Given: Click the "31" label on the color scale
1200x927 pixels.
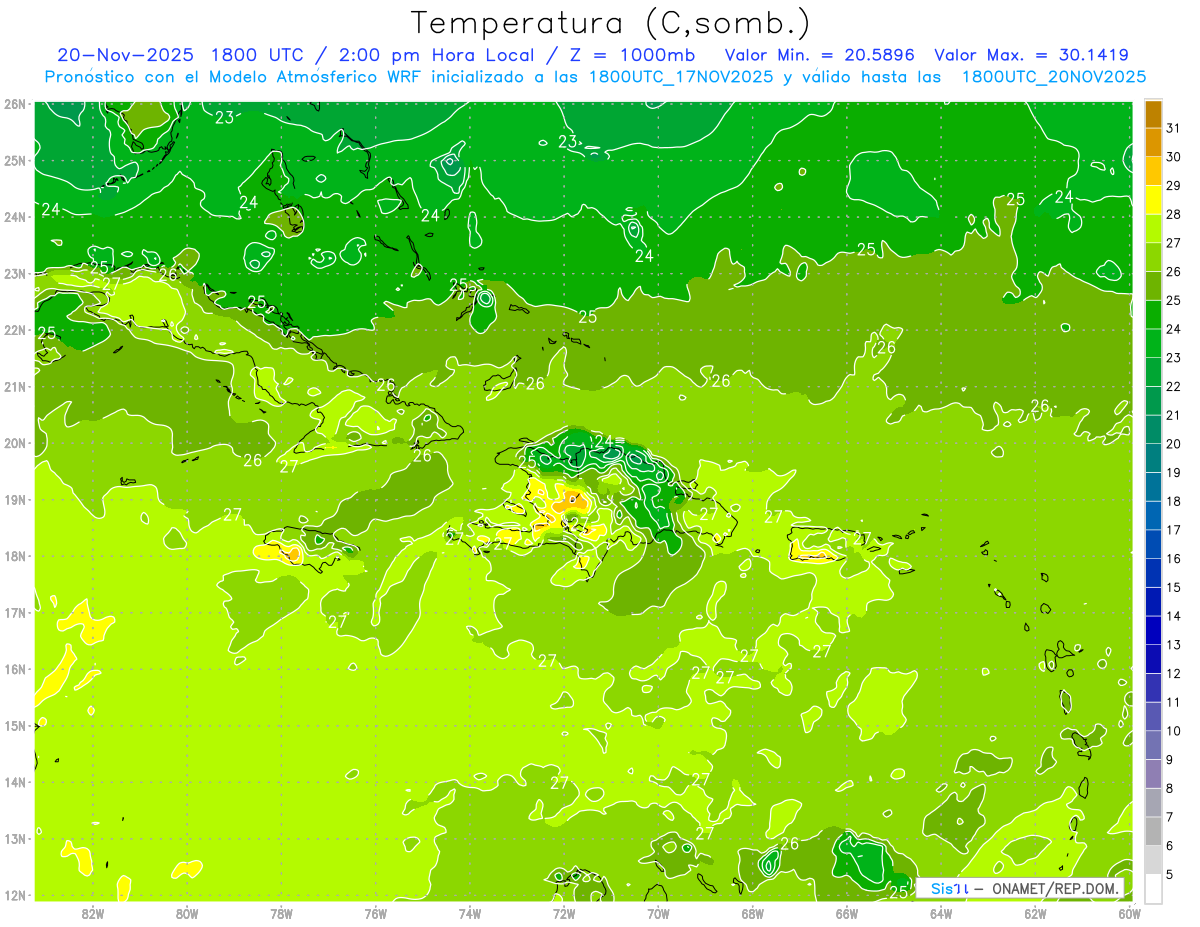Looking at the screenshot, I should click(x=1174, y=128).
